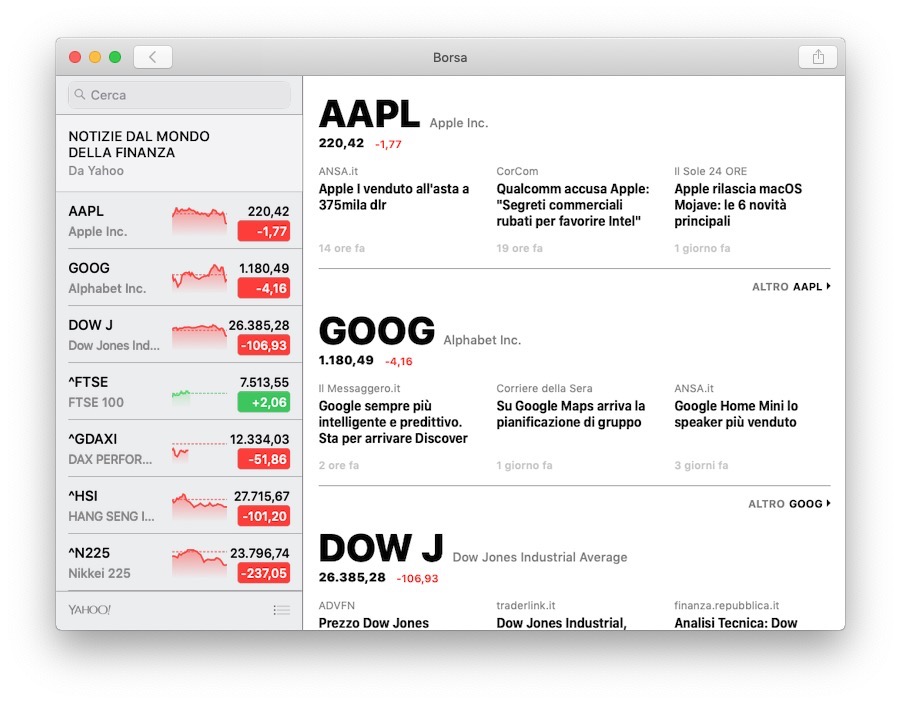Open the watchlist edit list icon

pos(282,610)
